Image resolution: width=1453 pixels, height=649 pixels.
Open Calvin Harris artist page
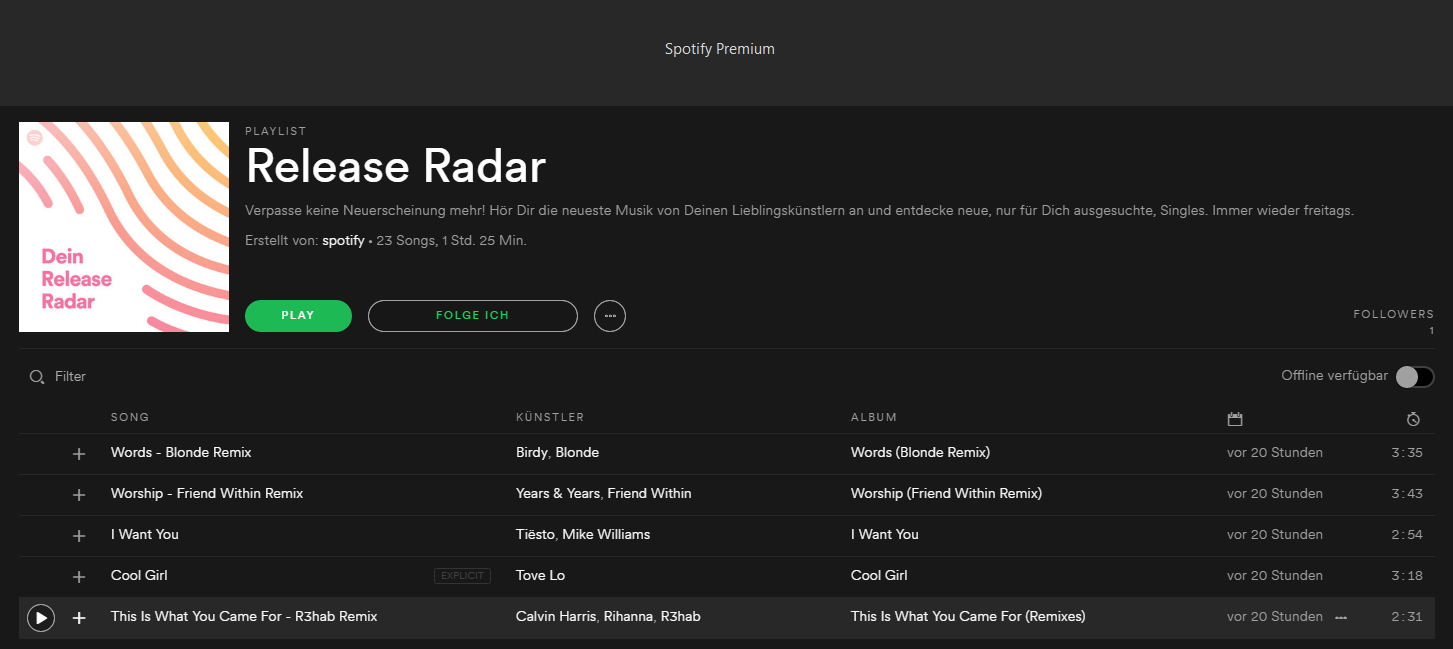(x=556, y=617)
